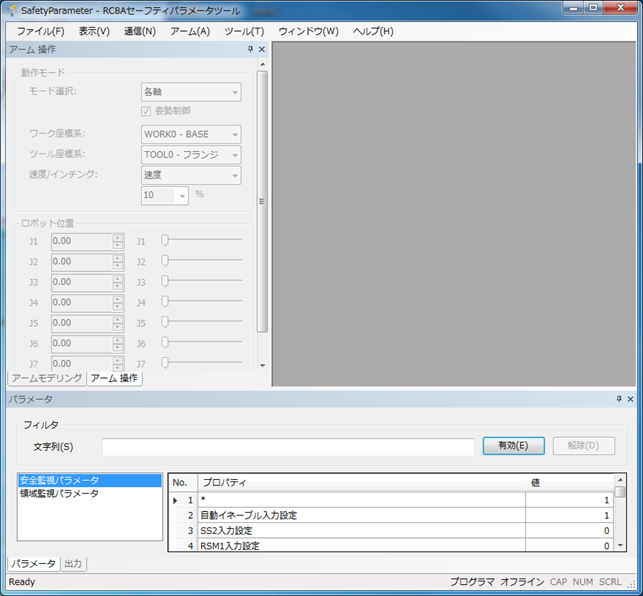Switch to the アームモデリング tab

(x=47, y=379)
